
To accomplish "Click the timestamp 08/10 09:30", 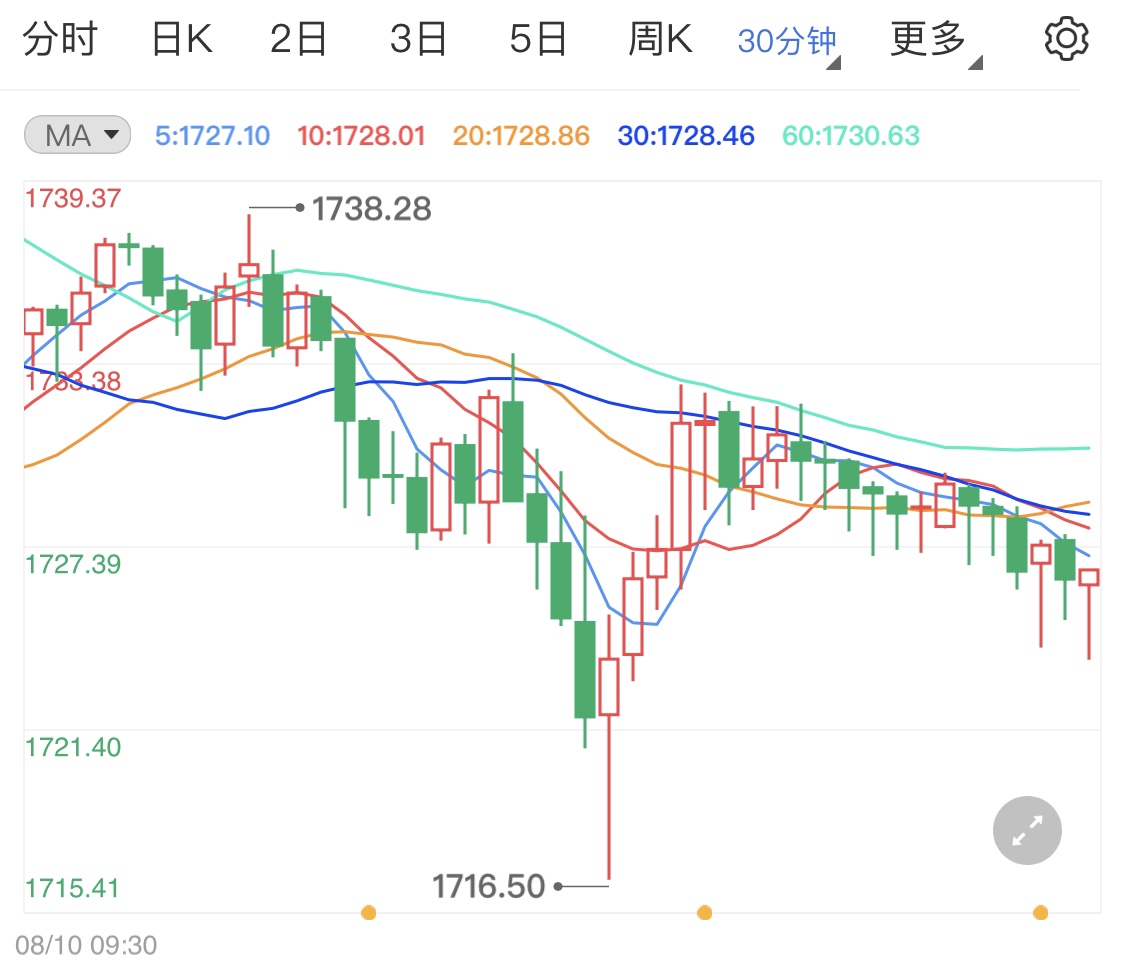I will point(86,945).
